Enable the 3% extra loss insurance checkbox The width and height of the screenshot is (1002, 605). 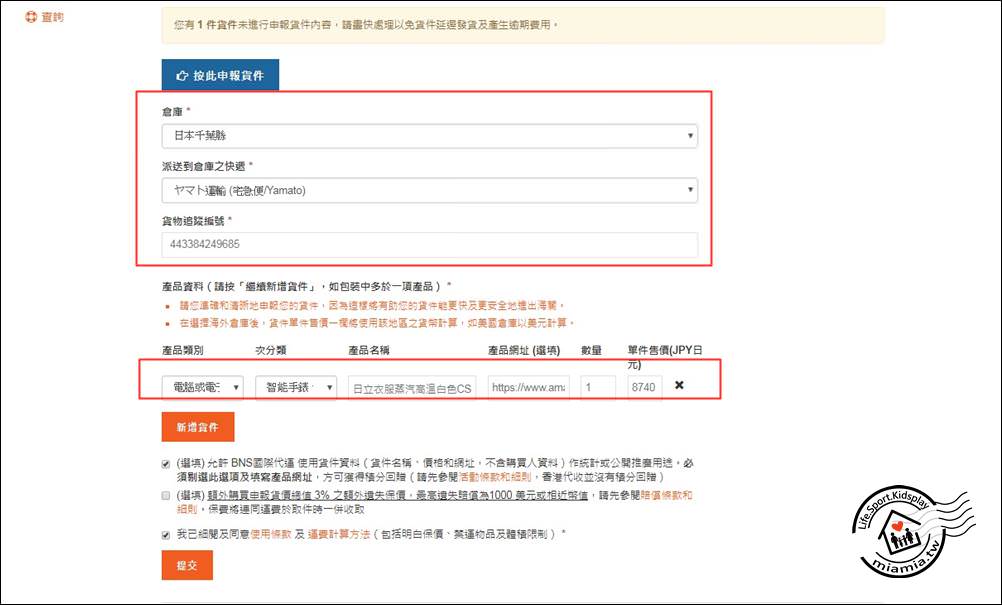pyautogui.click(x=166, y=495)
